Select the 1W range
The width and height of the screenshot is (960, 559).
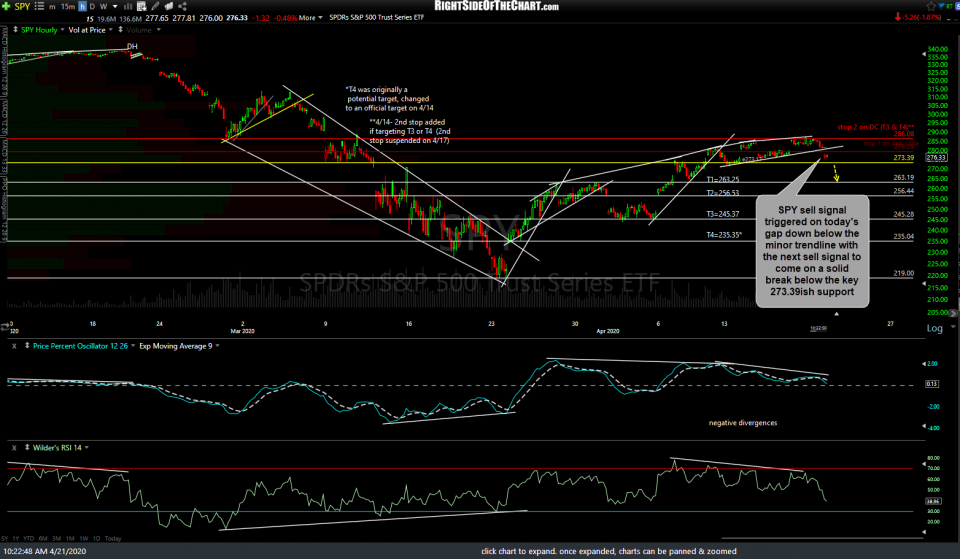(x=84, y=539)
